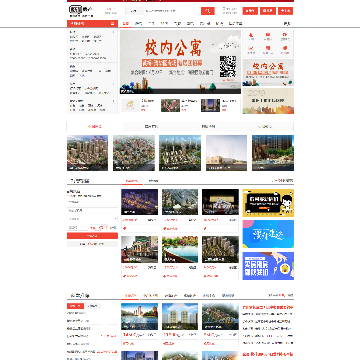Select first tab above five-project thumbnail row

pyautogui.click(x=95, y=126)
